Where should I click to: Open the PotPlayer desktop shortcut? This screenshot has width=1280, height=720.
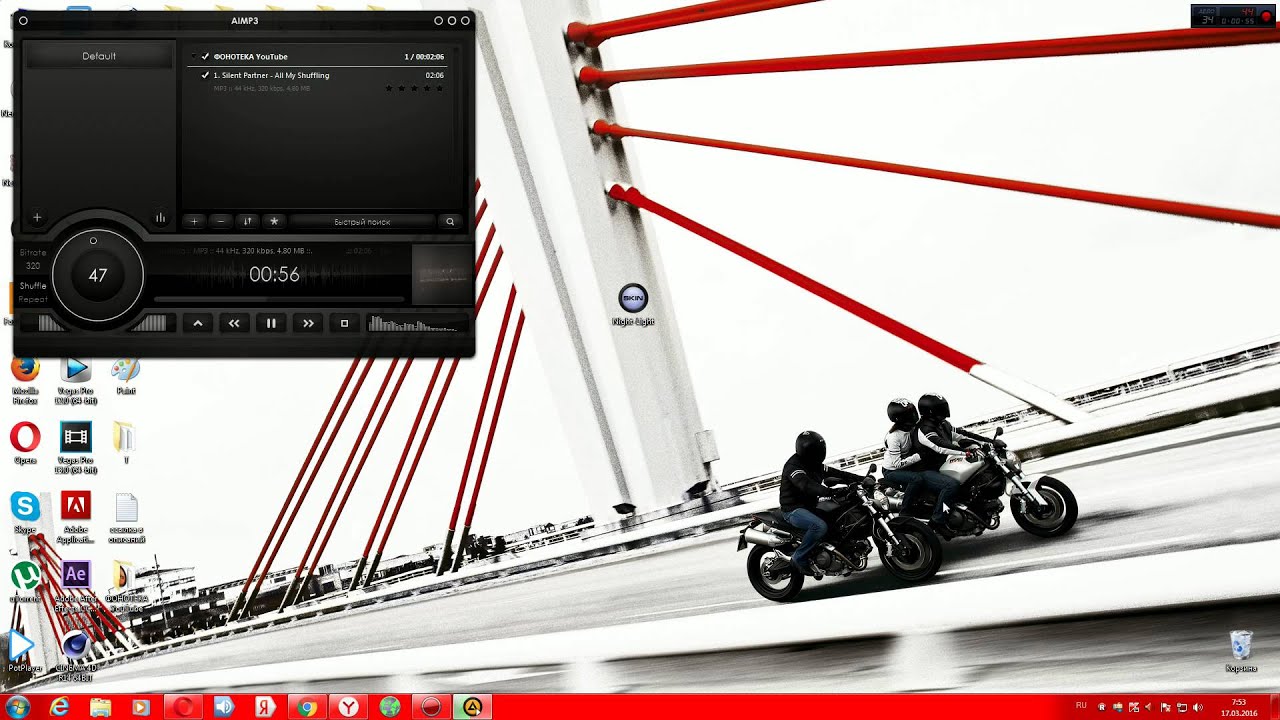click(23, 650)
